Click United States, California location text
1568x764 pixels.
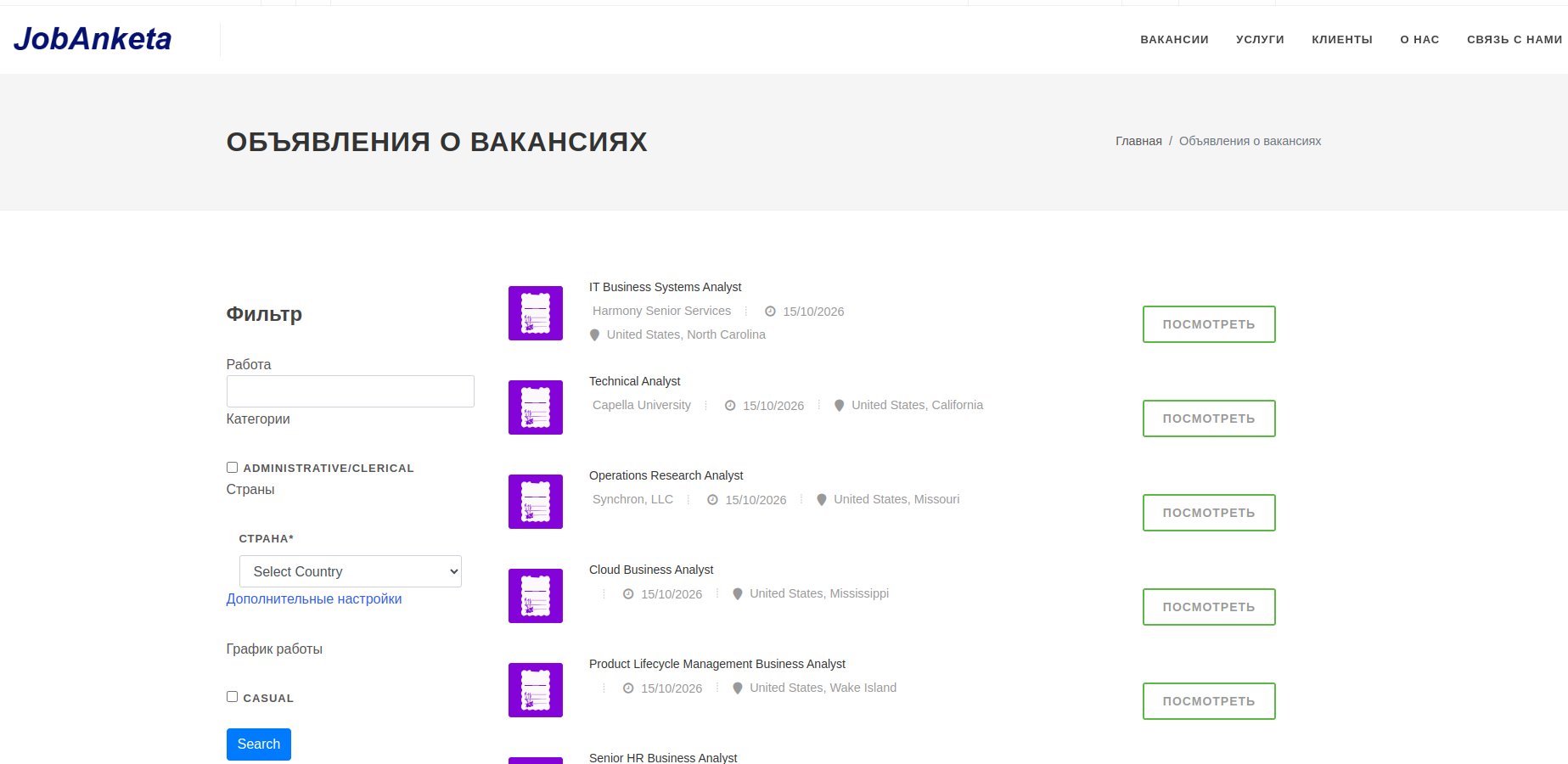917,405
